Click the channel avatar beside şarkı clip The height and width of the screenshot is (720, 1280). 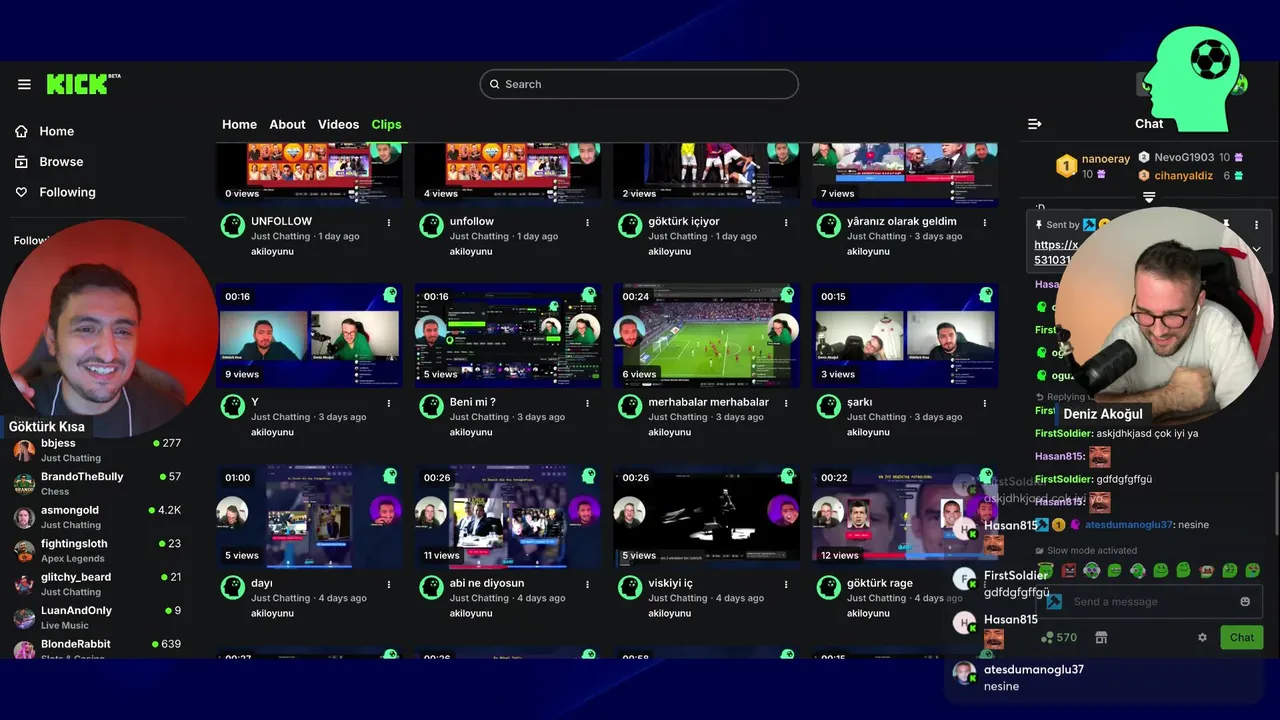(828, 406)
